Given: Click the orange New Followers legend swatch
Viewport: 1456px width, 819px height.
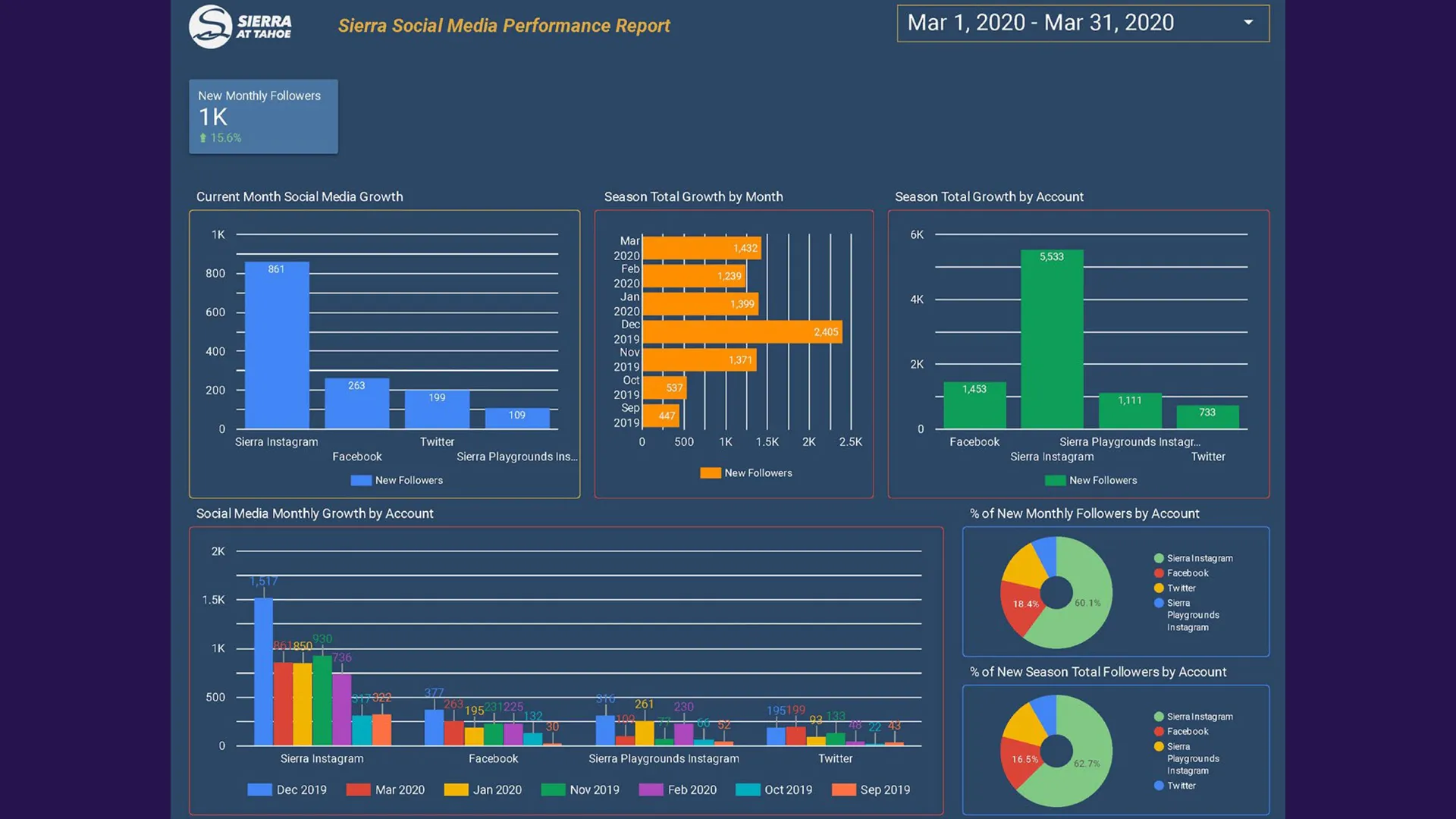Looking at the screenshot, I should tap(711, 472).
